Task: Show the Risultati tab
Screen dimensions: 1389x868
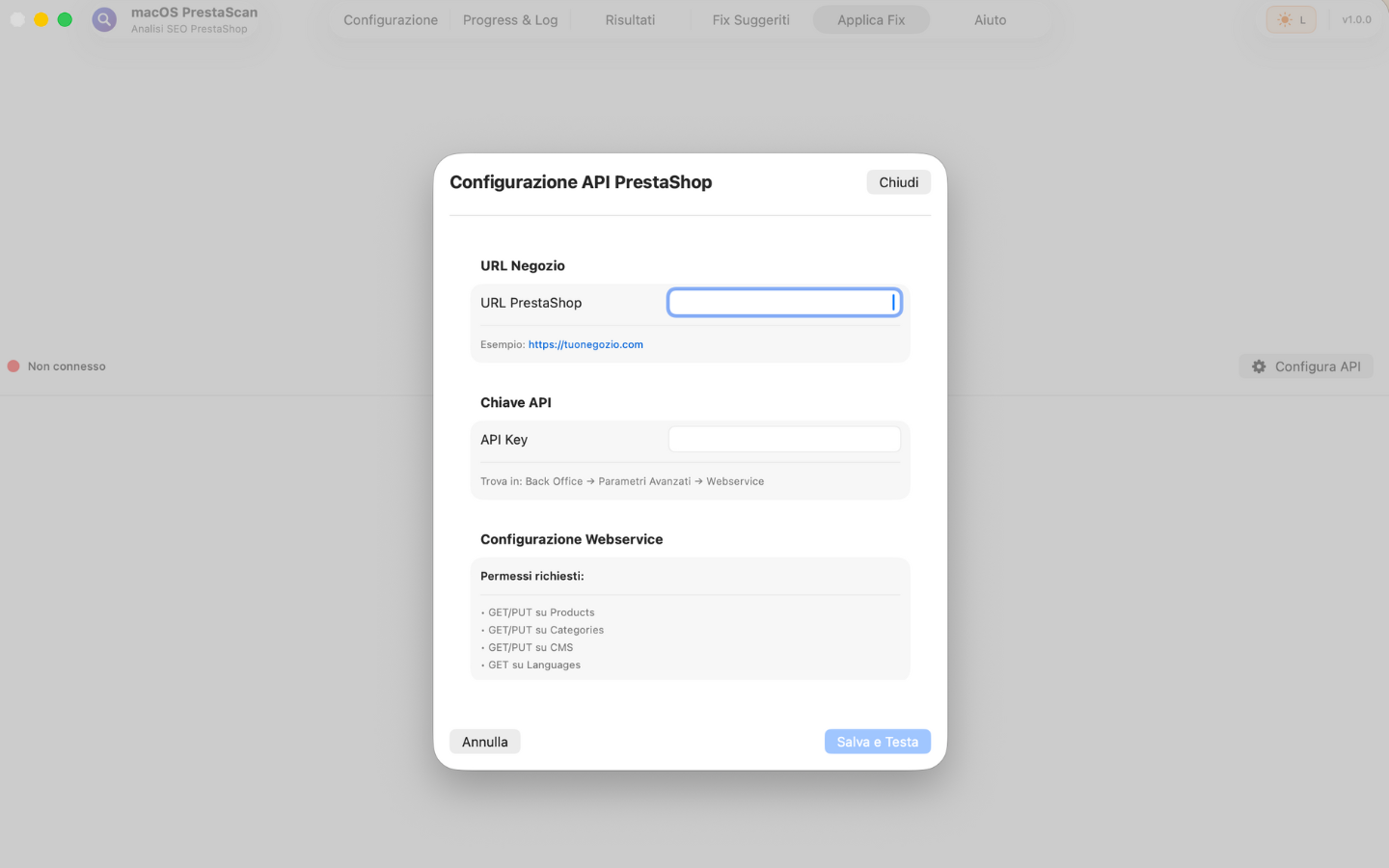Action: pos(630,19)
